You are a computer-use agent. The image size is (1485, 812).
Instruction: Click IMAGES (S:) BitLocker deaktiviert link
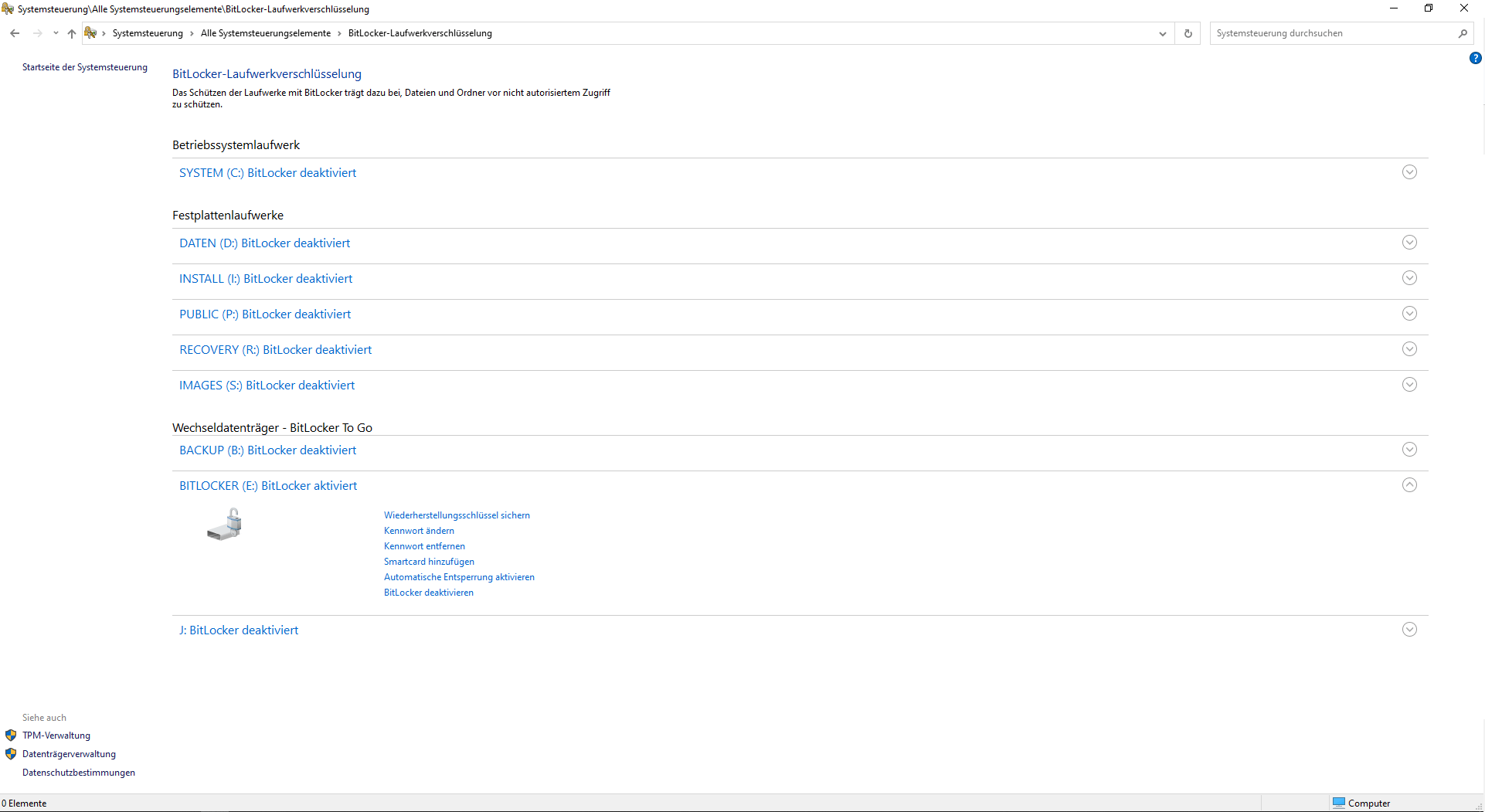point(267,386)
